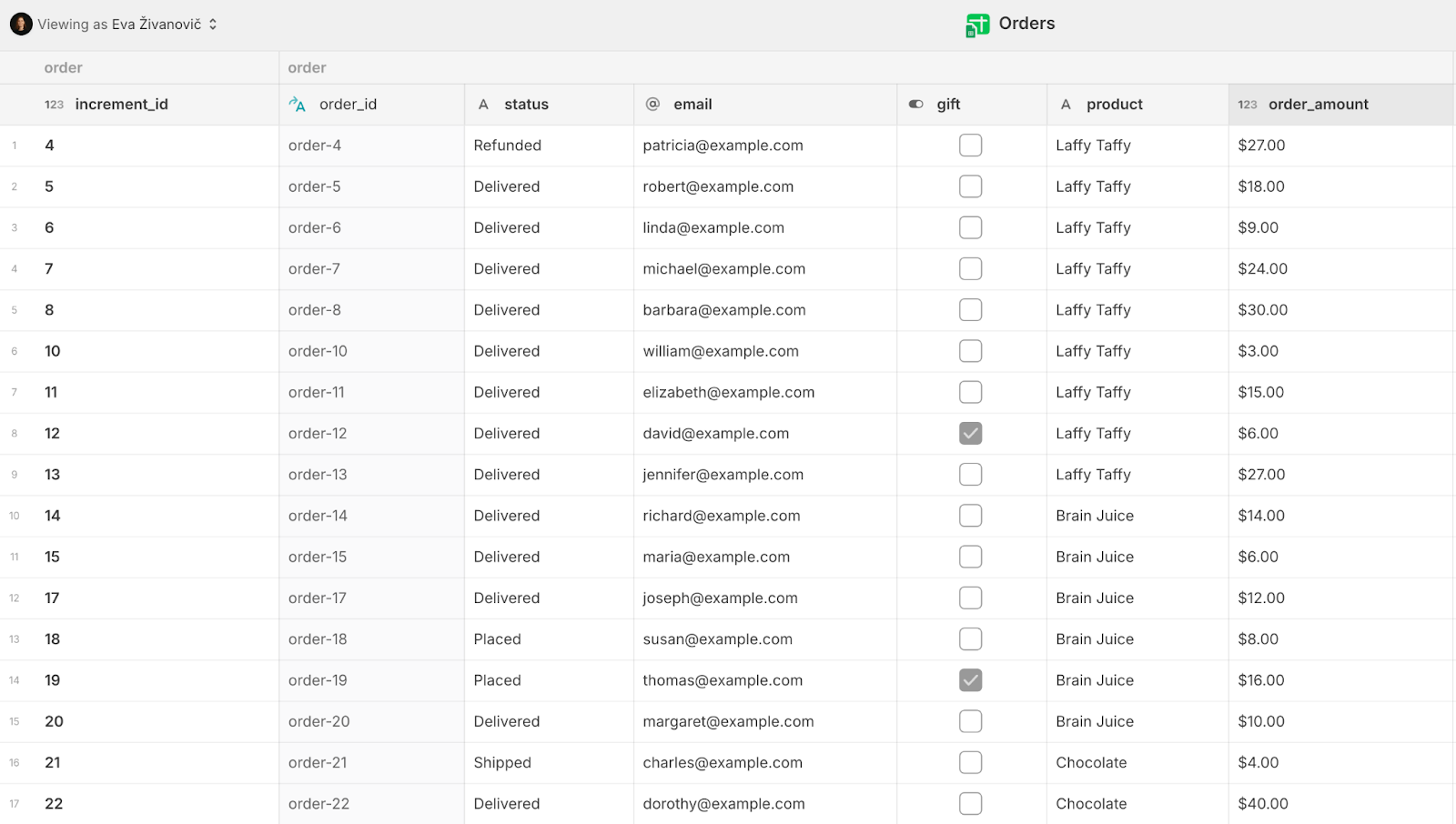Click the $9.00 order amount cell
The image size is (1456, 824).
1341,227
